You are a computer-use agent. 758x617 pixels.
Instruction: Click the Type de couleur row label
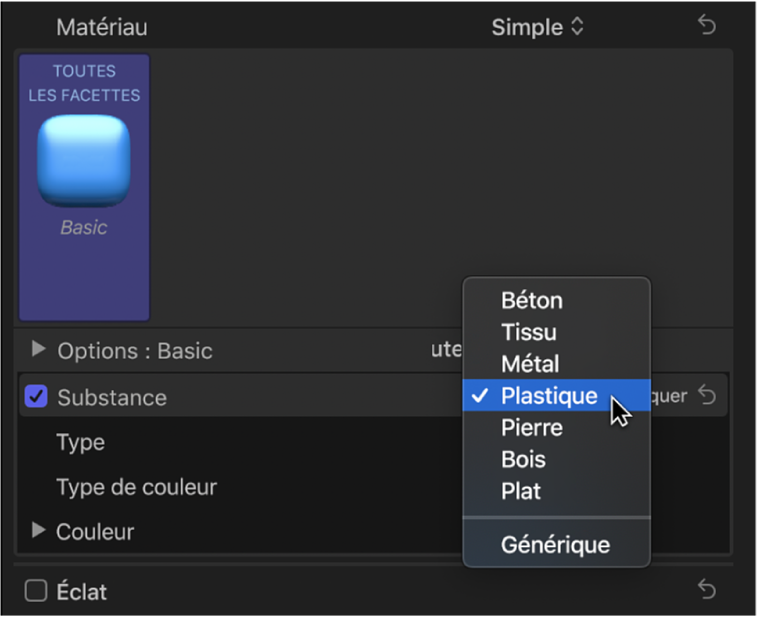(x=136, y=487)
